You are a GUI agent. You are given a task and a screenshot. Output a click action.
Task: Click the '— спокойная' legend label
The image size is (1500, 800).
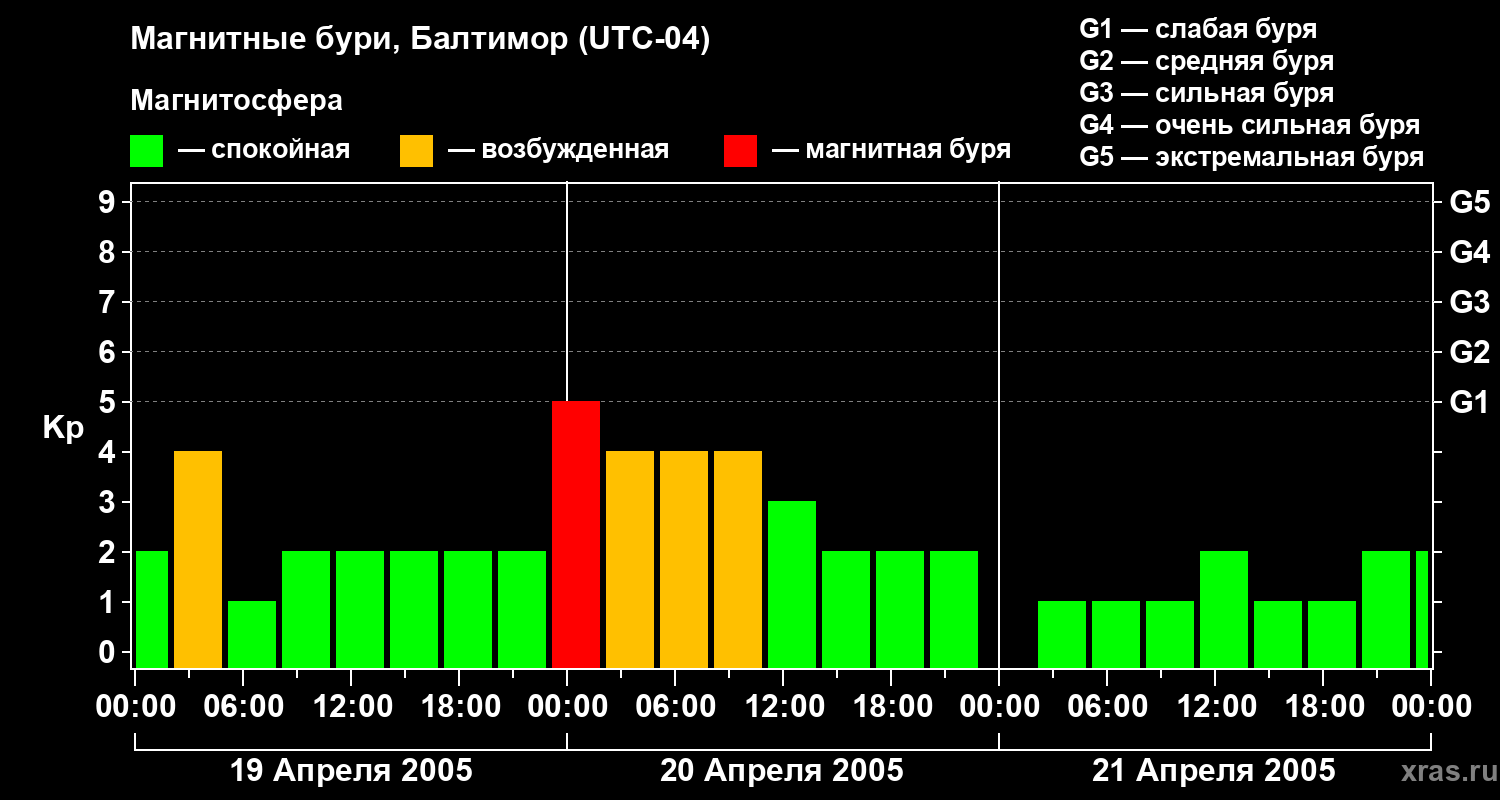pyautogui.click(x=264, y=150)
